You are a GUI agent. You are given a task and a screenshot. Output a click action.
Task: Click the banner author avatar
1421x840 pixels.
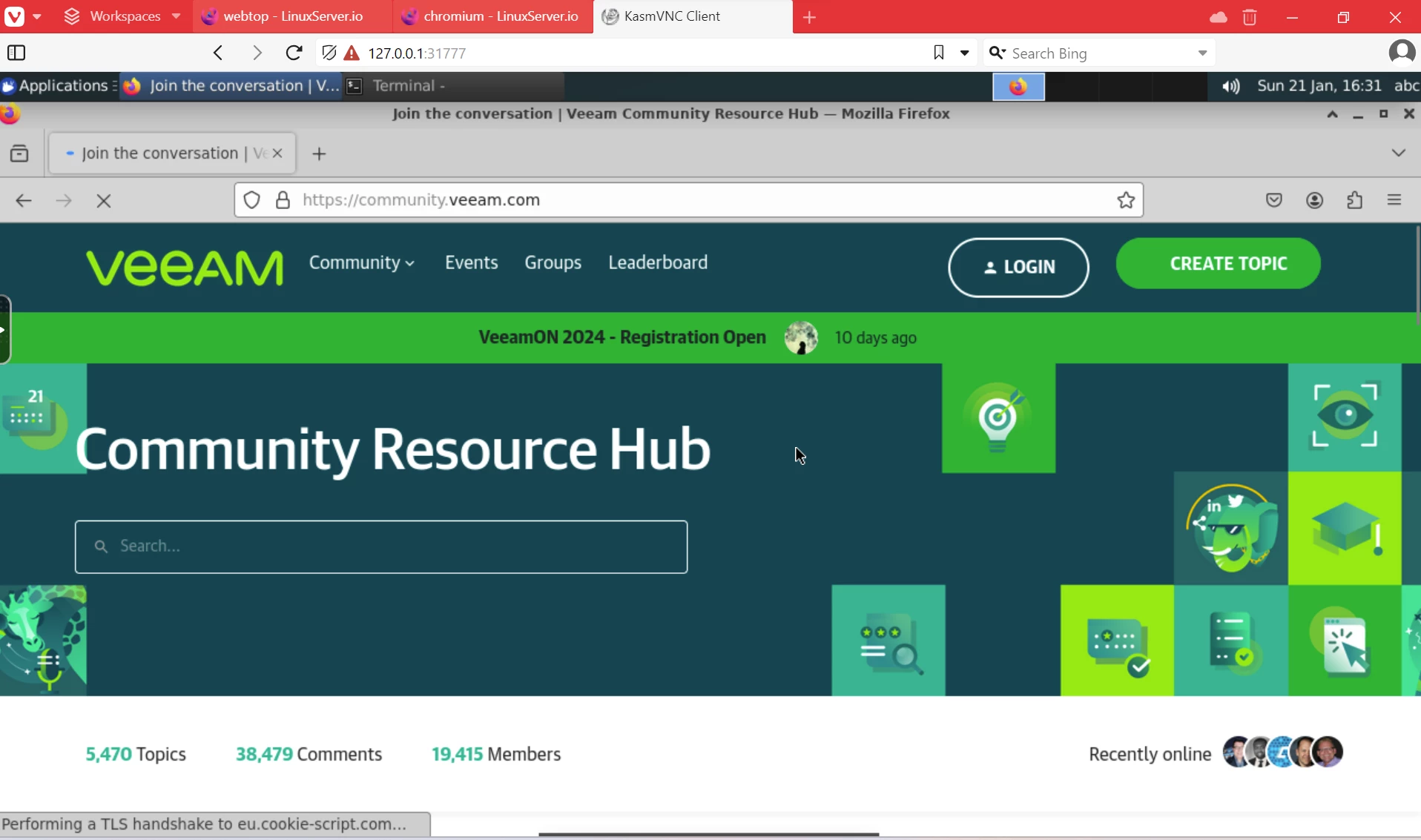tap(801, 338)
